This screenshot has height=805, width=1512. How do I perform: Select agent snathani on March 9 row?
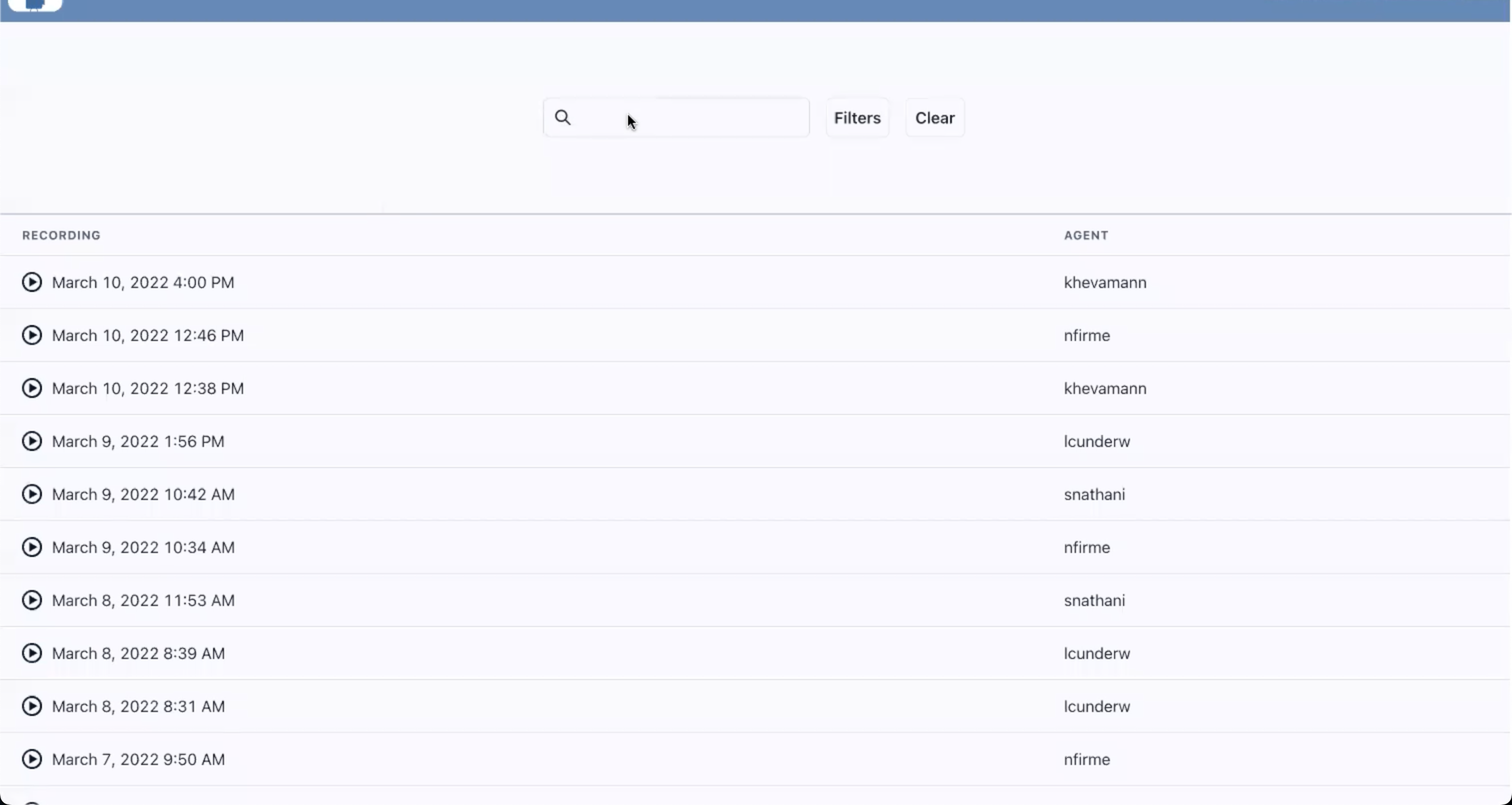(1094, 494)
